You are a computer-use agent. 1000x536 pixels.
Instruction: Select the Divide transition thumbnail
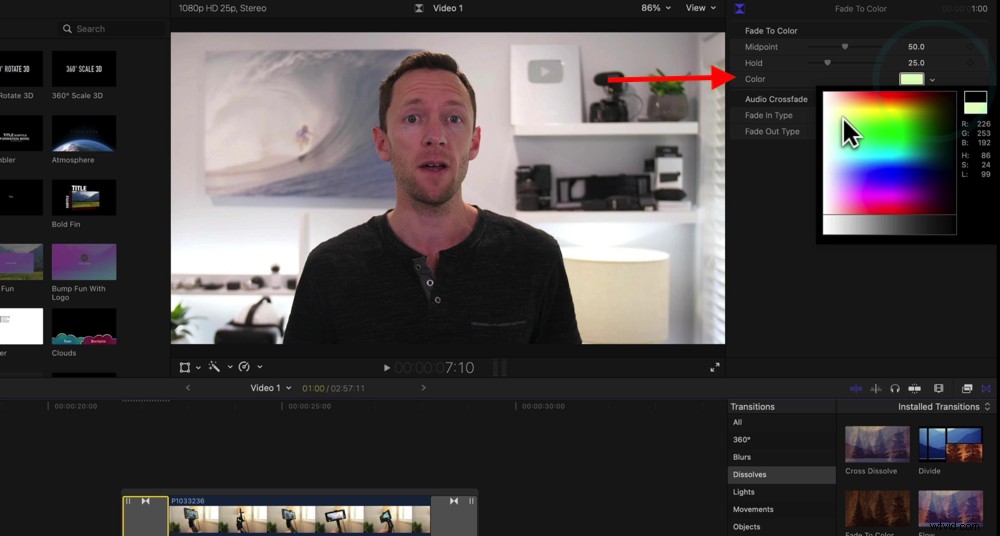[950, 444]
